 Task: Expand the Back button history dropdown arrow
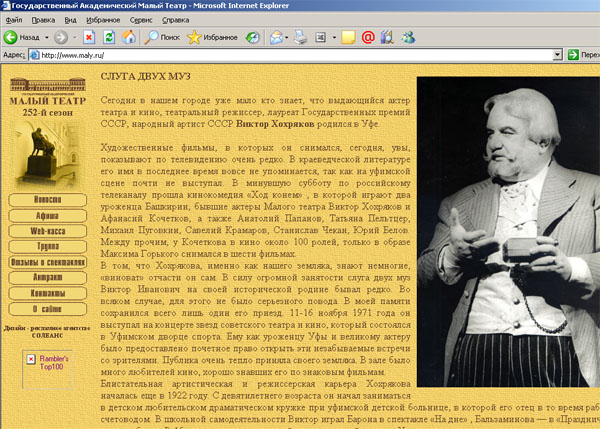(x=45, y=37)
